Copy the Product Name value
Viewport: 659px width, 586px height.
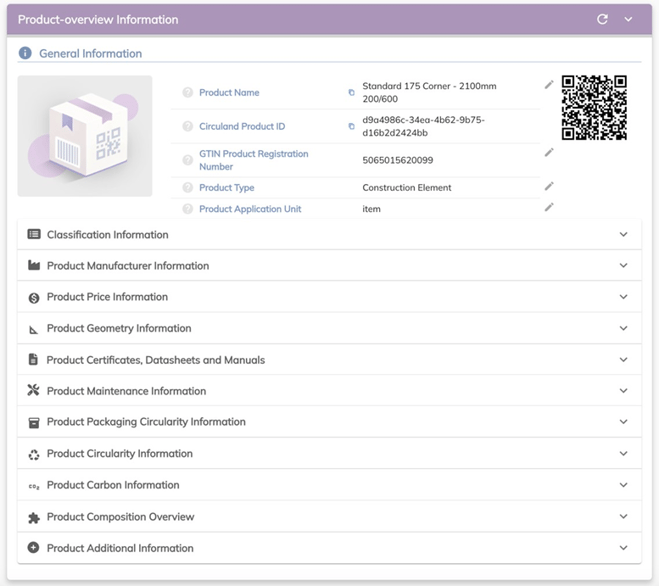pyautogui.click(x=351, y=92)
